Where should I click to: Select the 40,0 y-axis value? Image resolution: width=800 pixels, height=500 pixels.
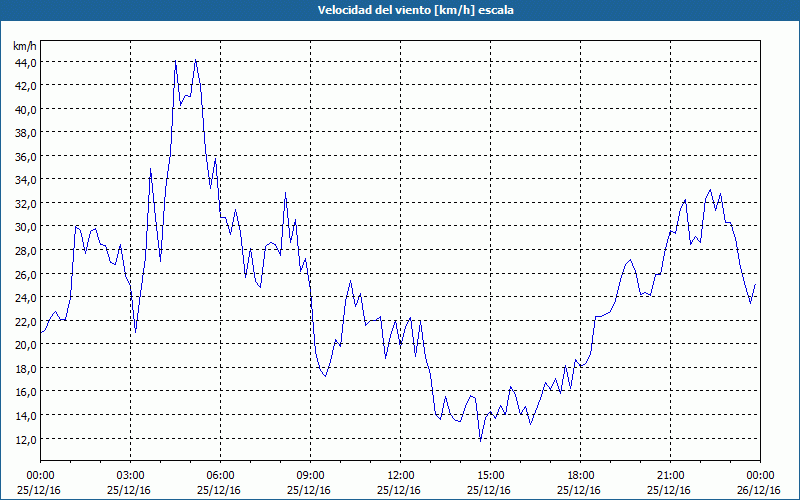26,109
